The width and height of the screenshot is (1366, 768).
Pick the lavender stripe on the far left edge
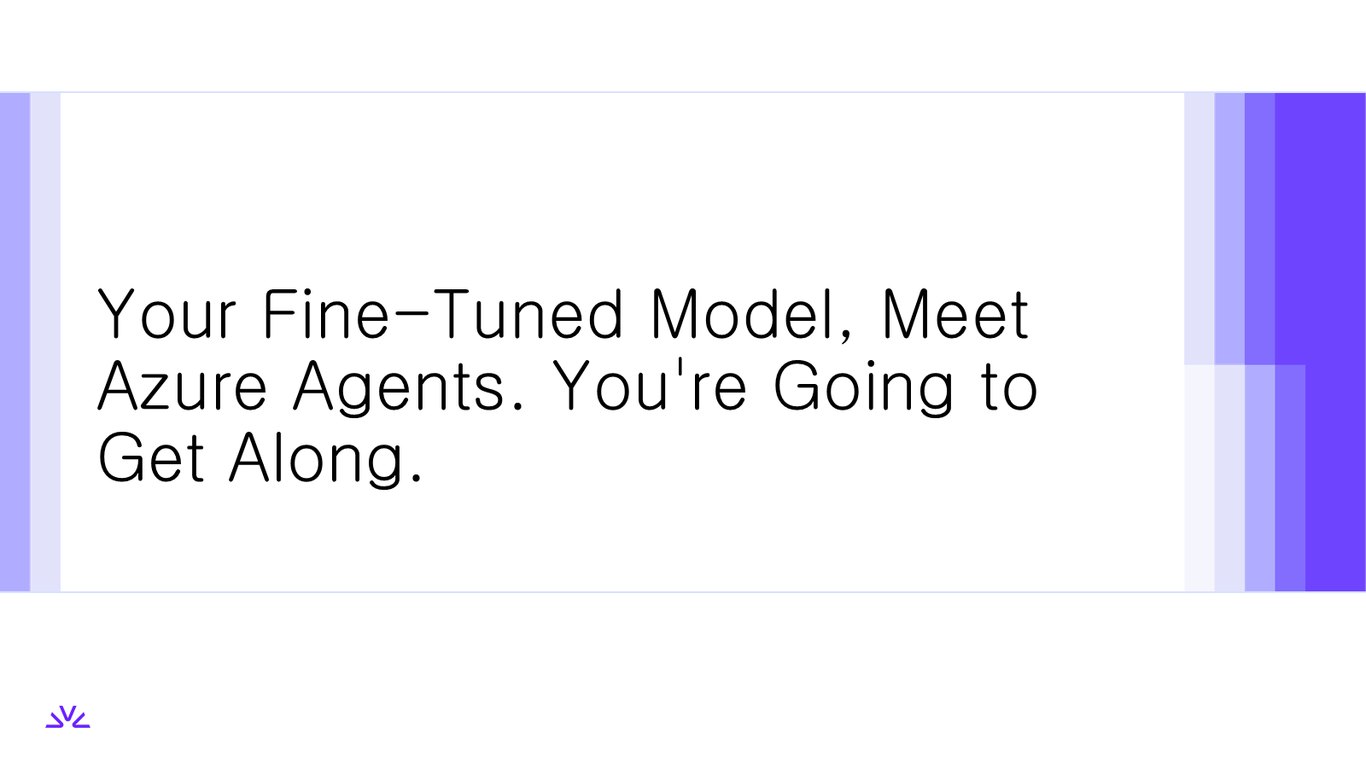tap(15, 341)
